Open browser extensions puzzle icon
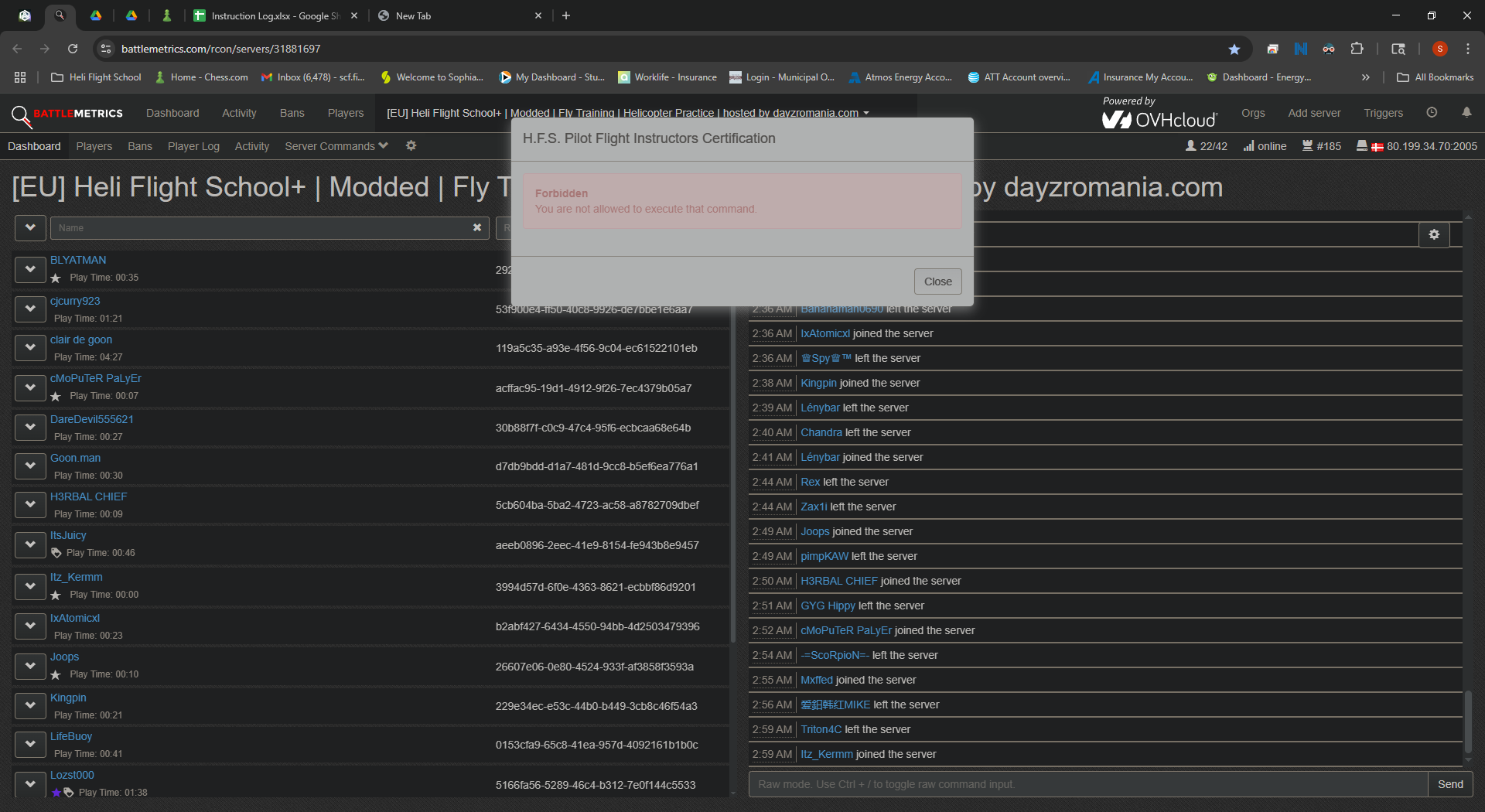This screenshot has height=812, width=1485. tap(1357, 49)
